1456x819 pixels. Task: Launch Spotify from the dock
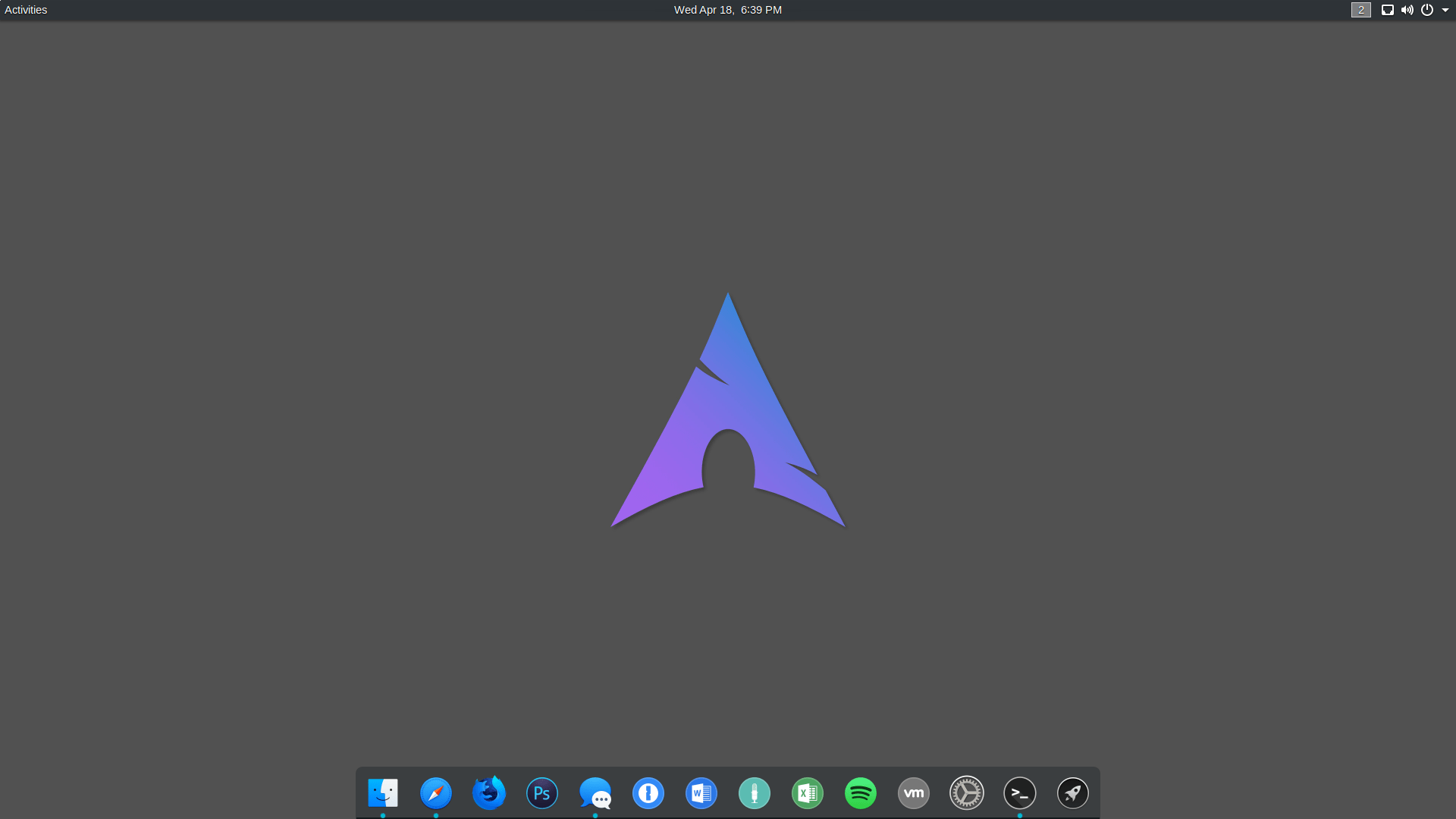[x=860, y=793]
